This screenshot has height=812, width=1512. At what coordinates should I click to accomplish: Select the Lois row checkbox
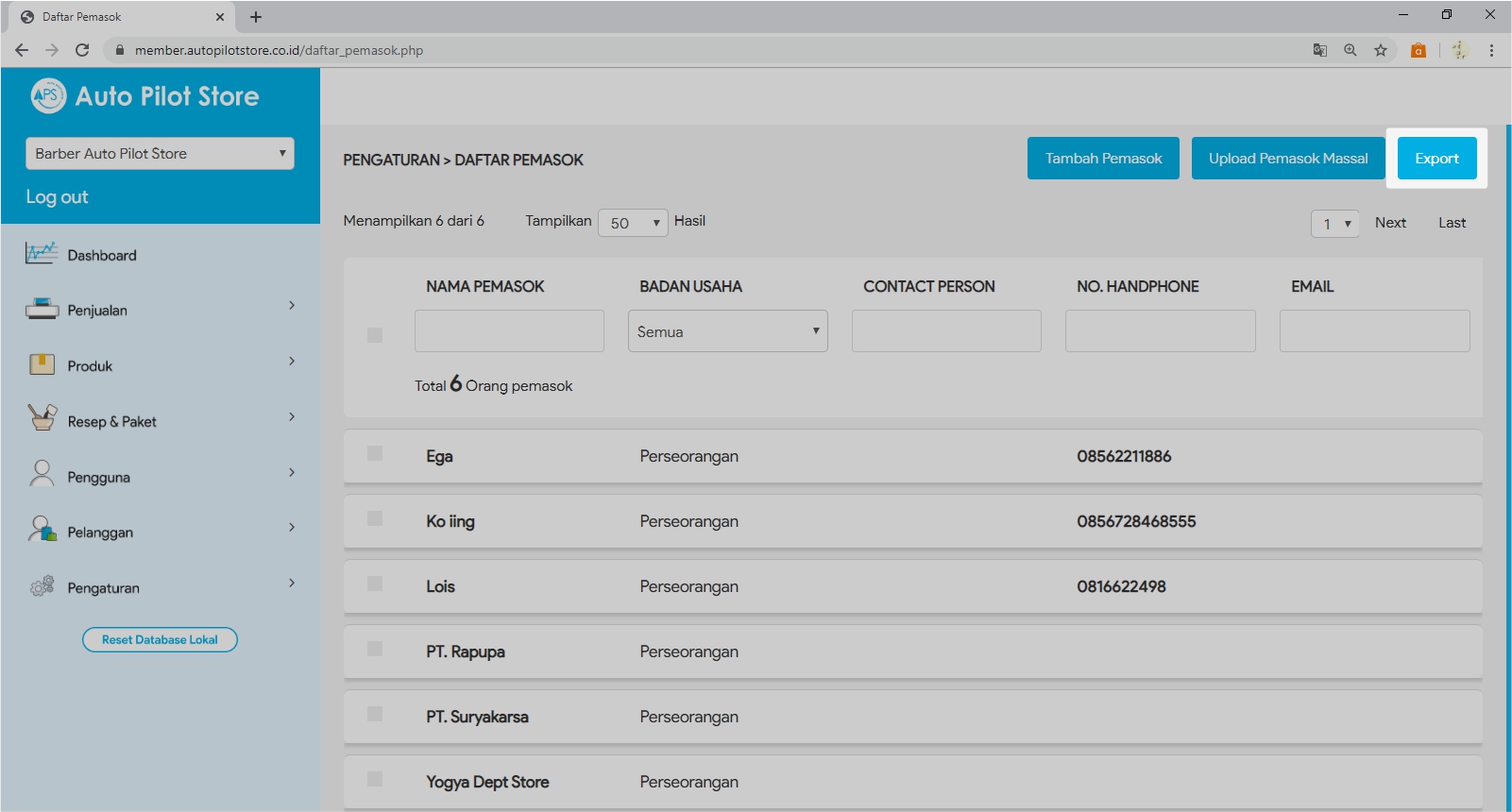(375, 584)
